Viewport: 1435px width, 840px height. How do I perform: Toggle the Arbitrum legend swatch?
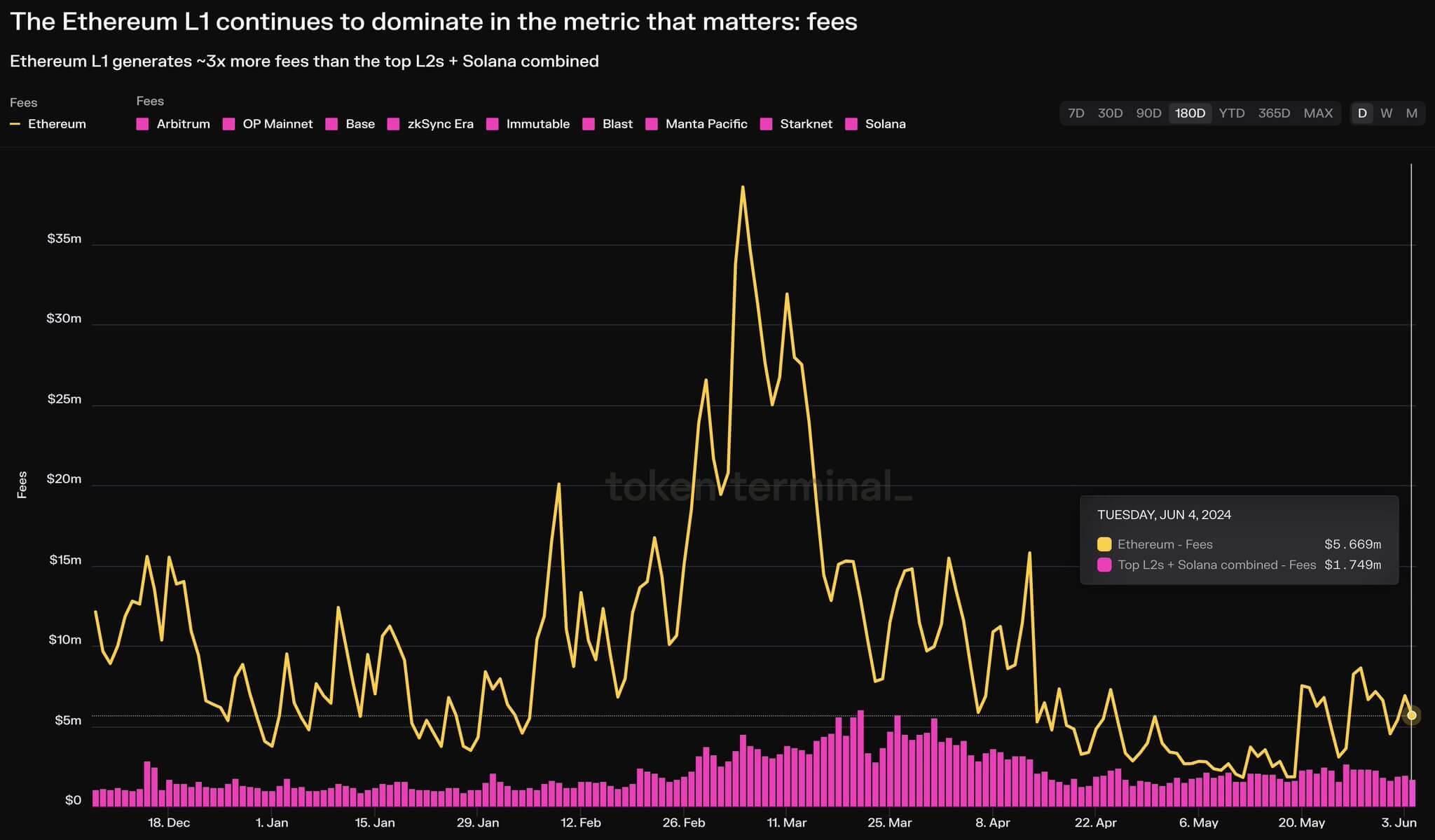pos(142,124)
